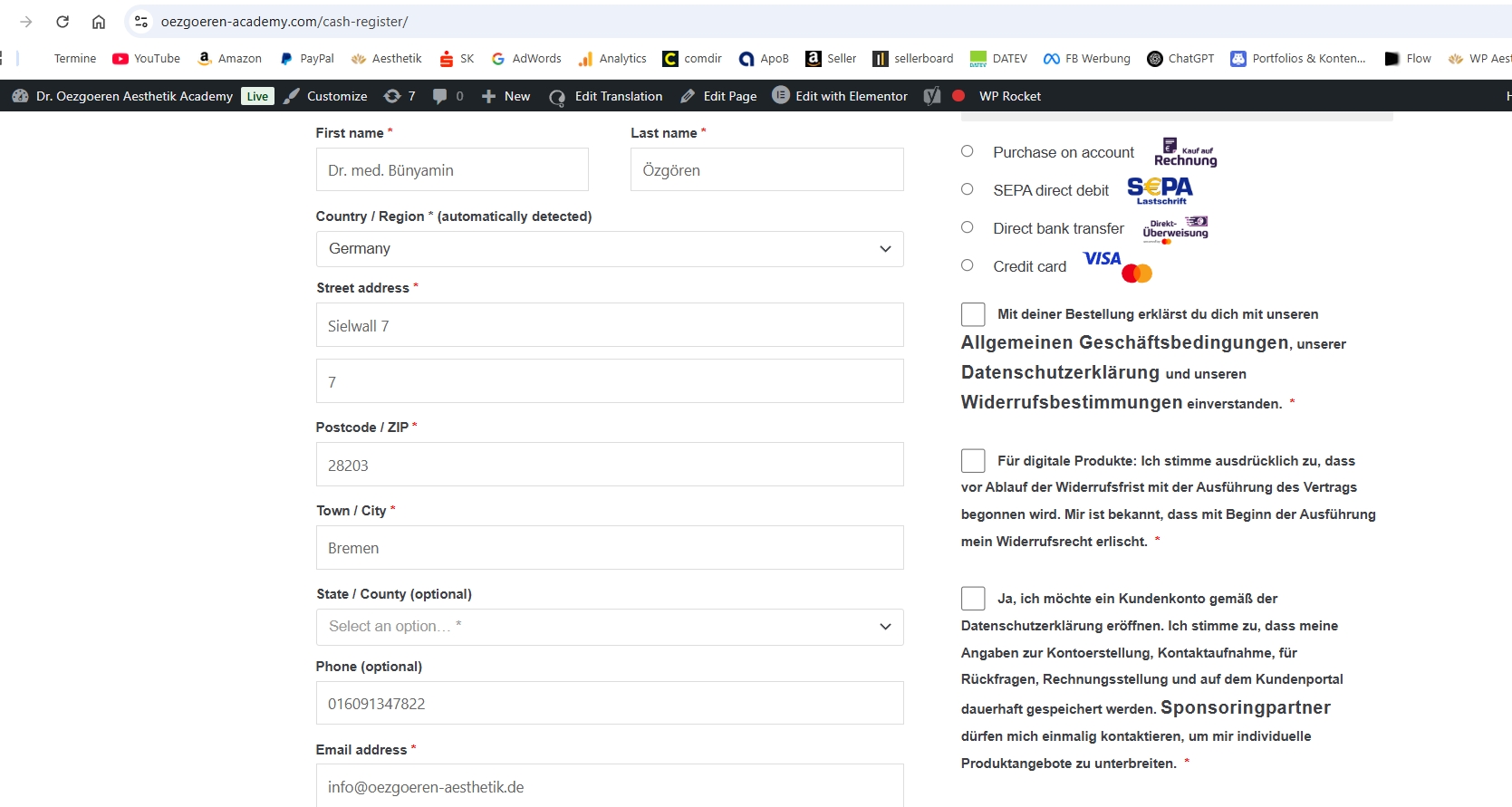This screenshot has height=807, width=1512.
Task: Open Dr. Oezgoeren Aesthetik Academy site menu
Action: click(122, 96)
